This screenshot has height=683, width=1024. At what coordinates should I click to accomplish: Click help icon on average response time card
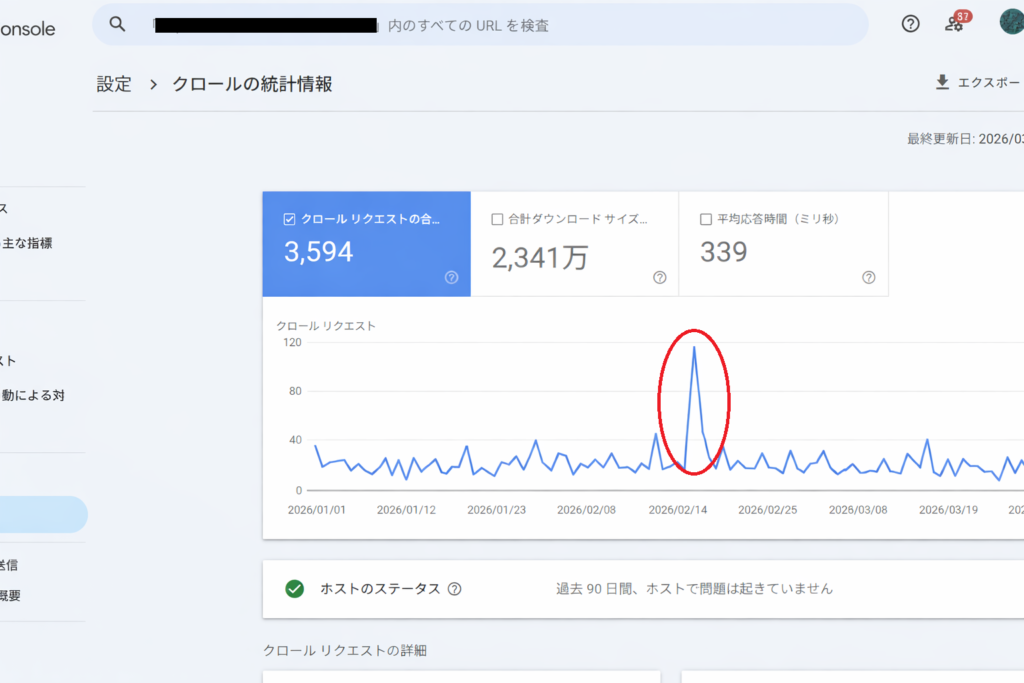[868, 277]
